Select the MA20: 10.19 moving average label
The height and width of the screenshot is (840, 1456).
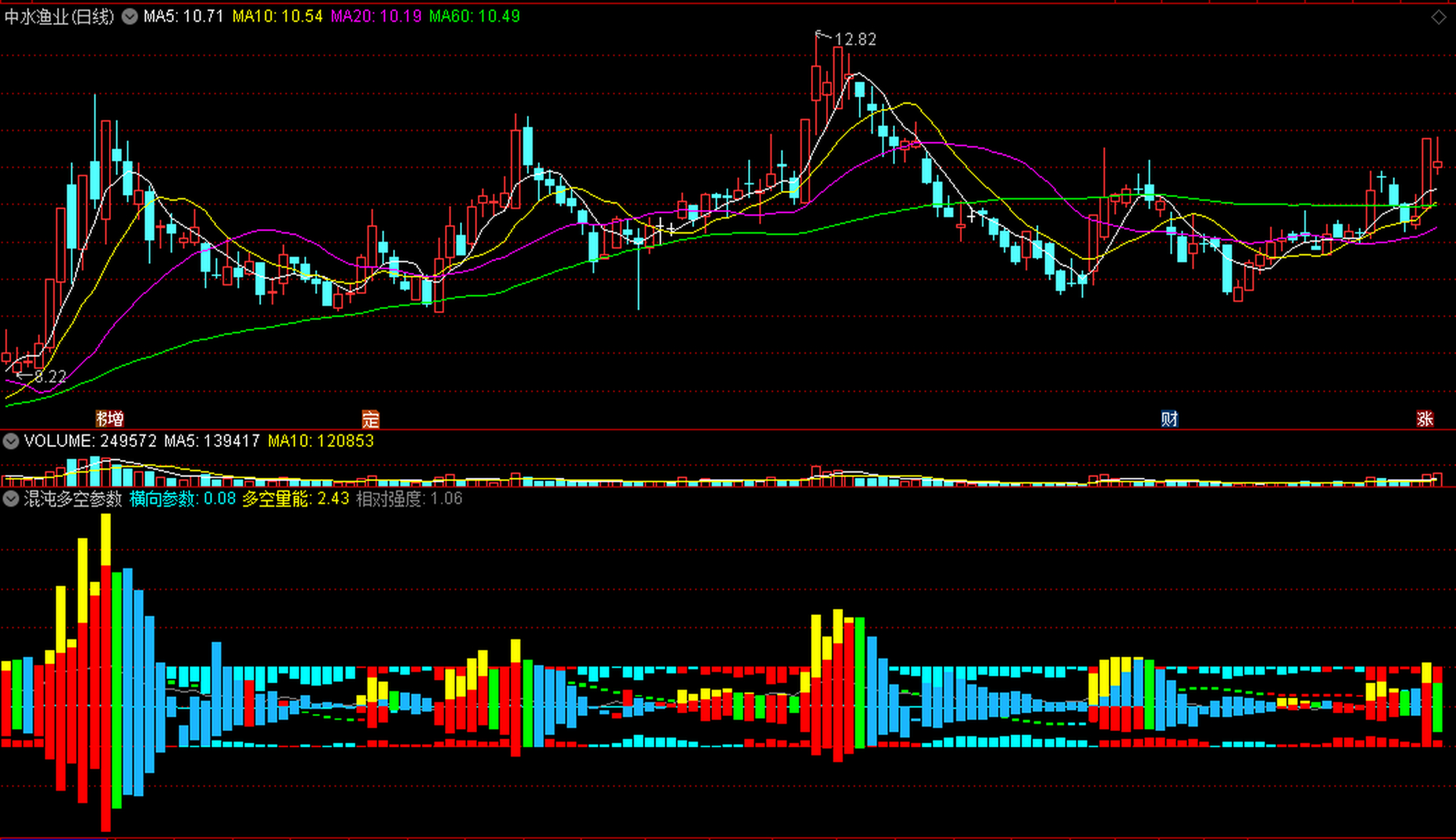pos(376,16)
